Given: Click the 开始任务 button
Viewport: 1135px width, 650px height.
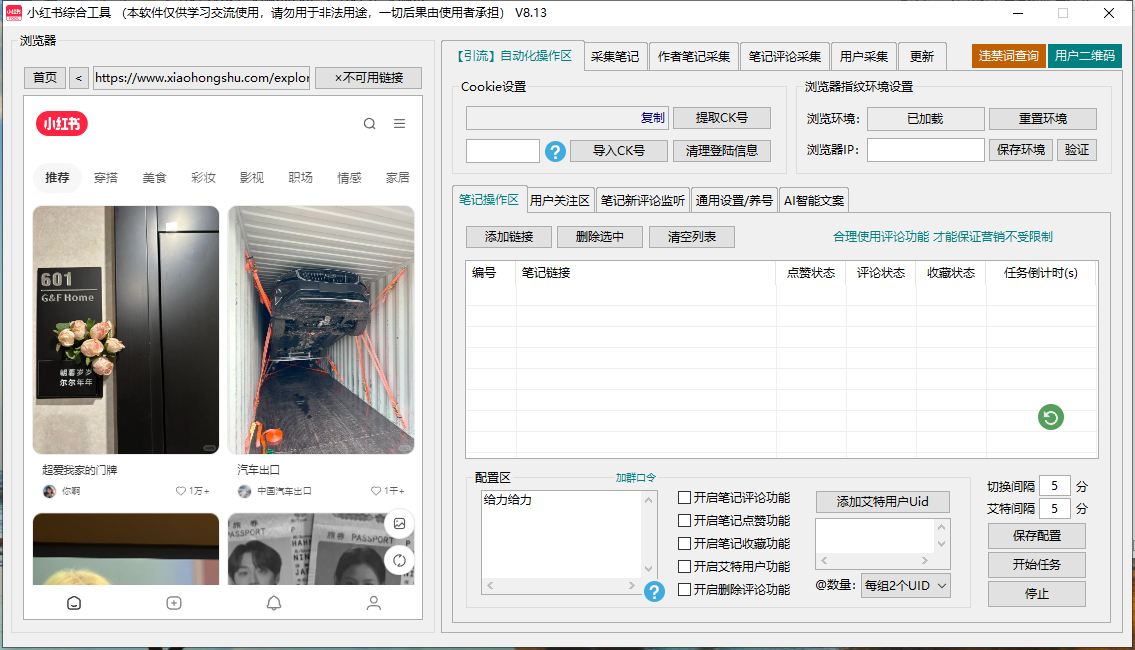Looking at the screenshot, I should (x=1036, y=565).
